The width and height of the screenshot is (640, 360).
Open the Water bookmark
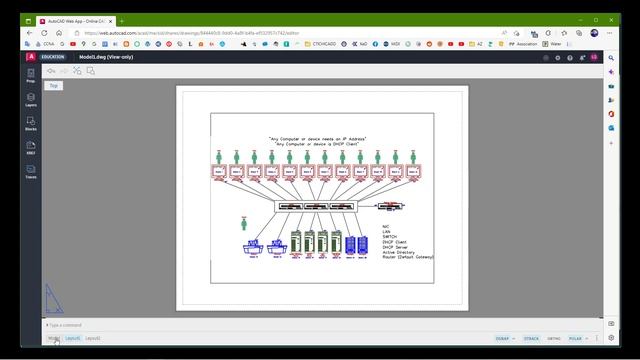click(552, 44)
